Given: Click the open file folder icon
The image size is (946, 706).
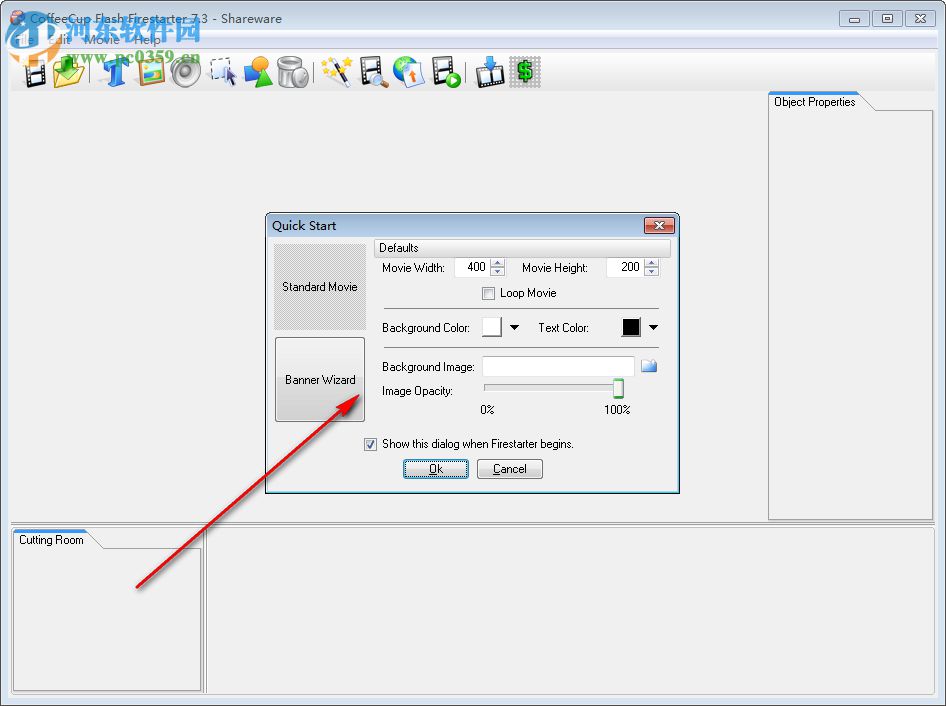Looking at the screenshot, I should pyautogui.click(x=68, y=73).
